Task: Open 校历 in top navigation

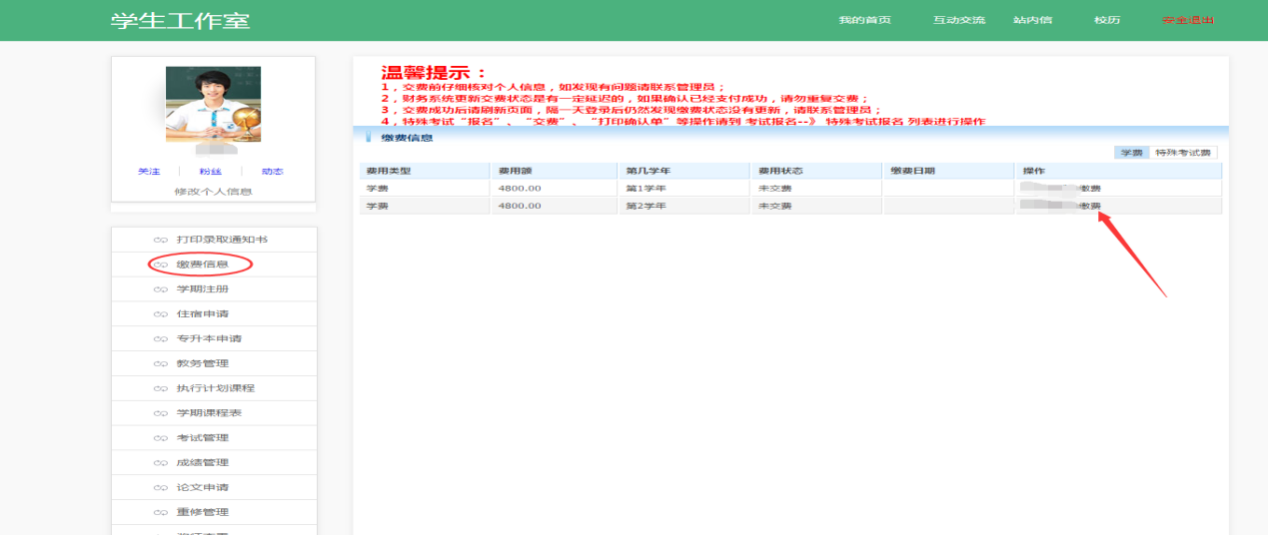Action: 1107,20
